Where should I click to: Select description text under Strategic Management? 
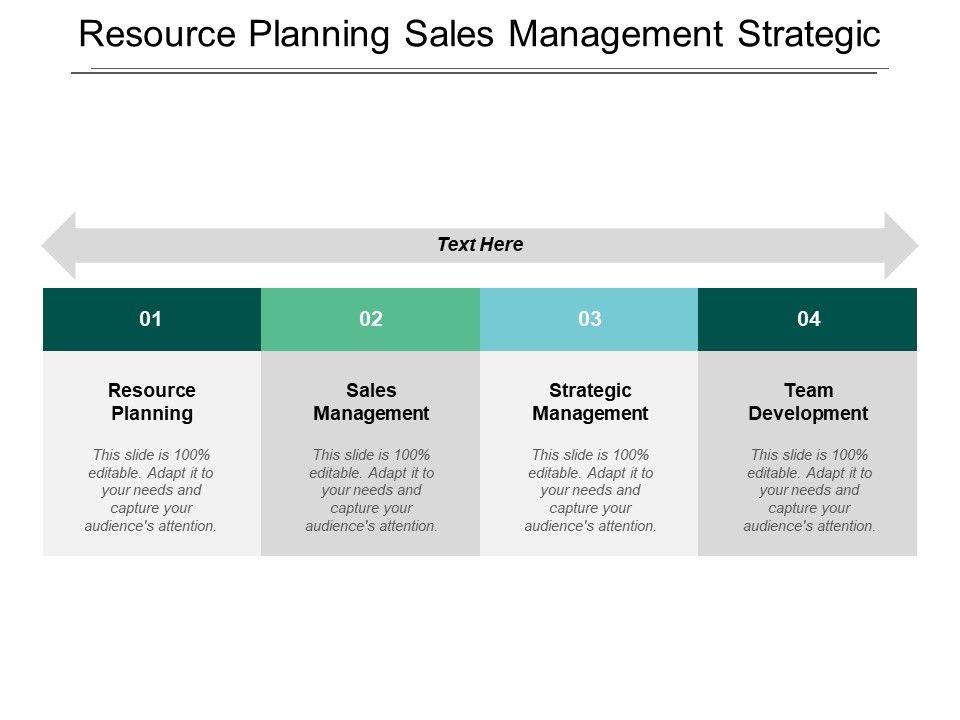click(x=590, y=490)
